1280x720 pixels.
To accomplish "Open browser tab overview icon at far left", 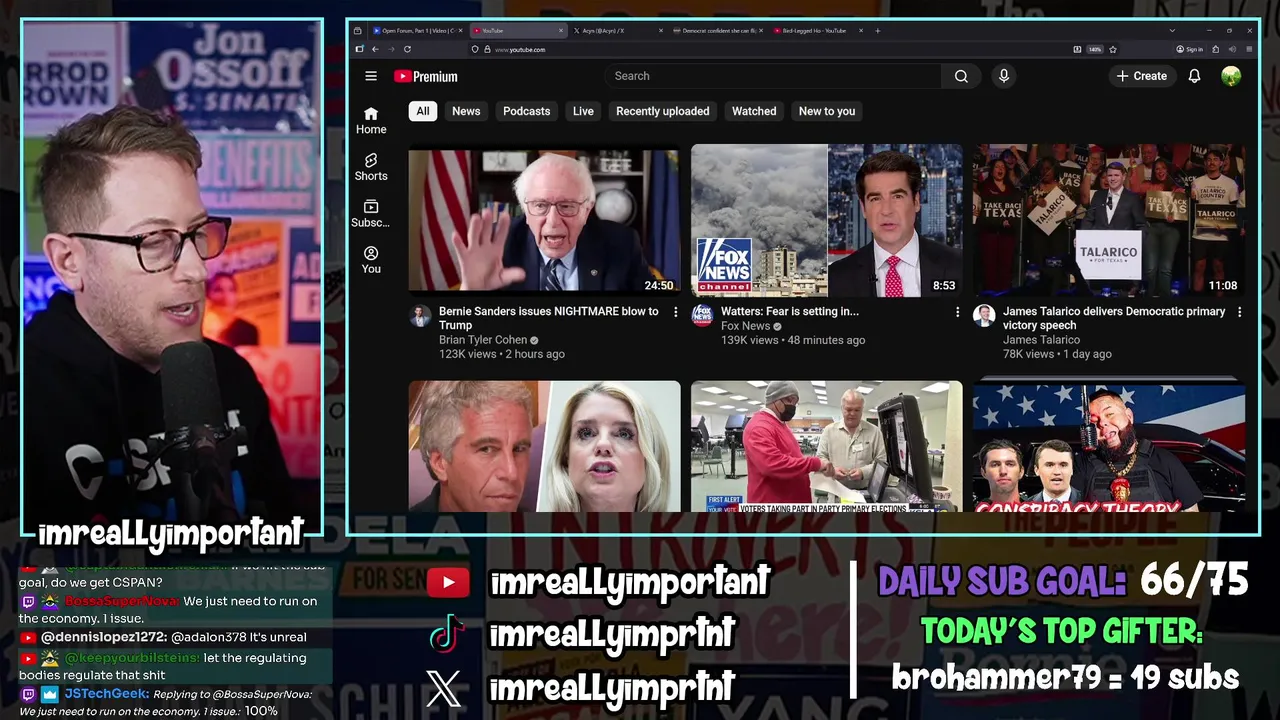I will 357,31.
